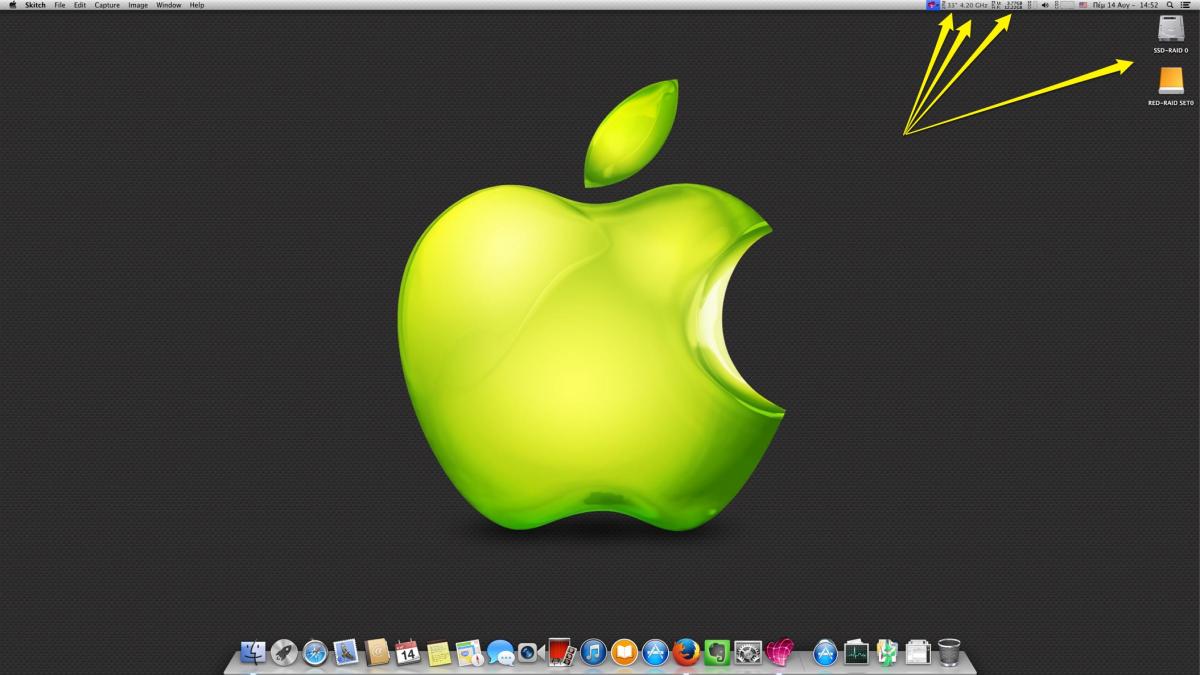Open iTunes music note icon

593,653
